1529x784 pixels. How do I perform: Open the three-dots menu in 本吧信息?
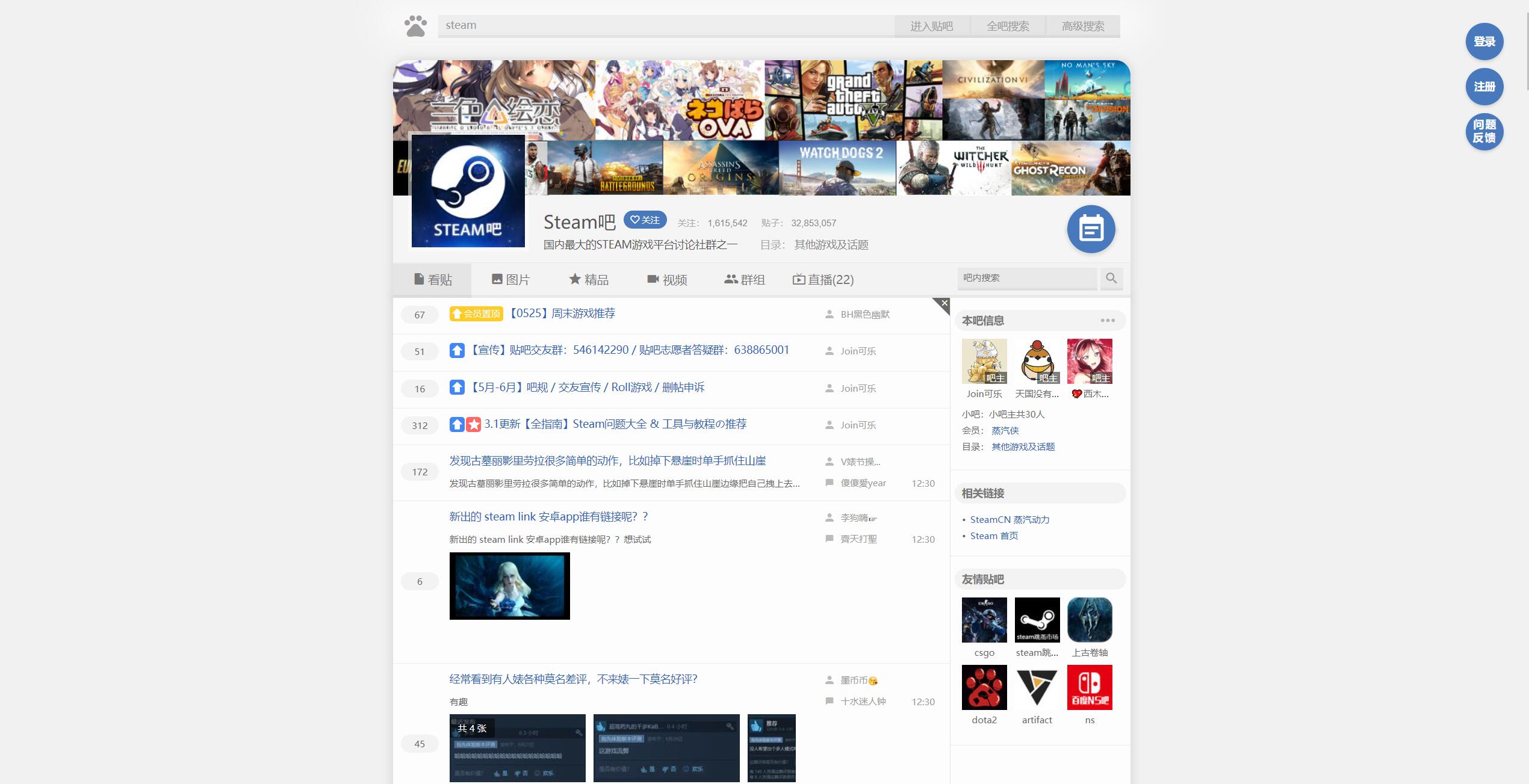[1108, 321]
